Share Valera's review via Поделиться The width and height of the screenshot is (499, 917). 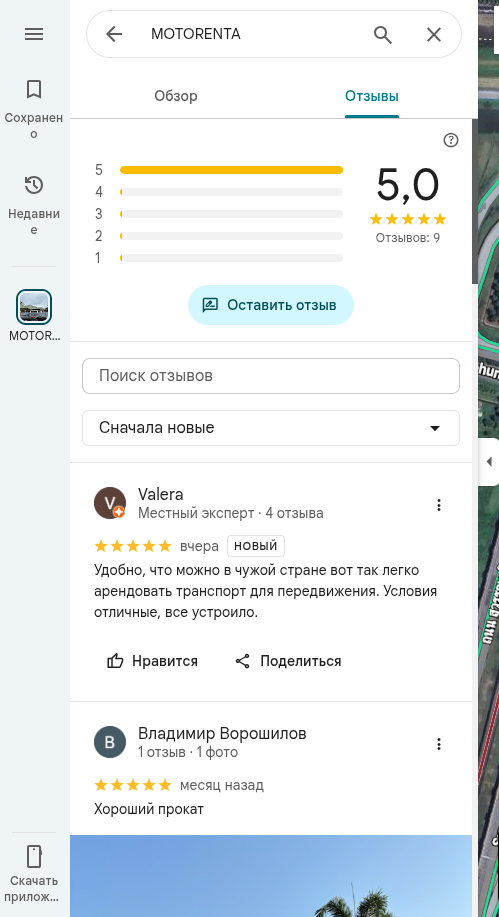click(x=288, y=661)
